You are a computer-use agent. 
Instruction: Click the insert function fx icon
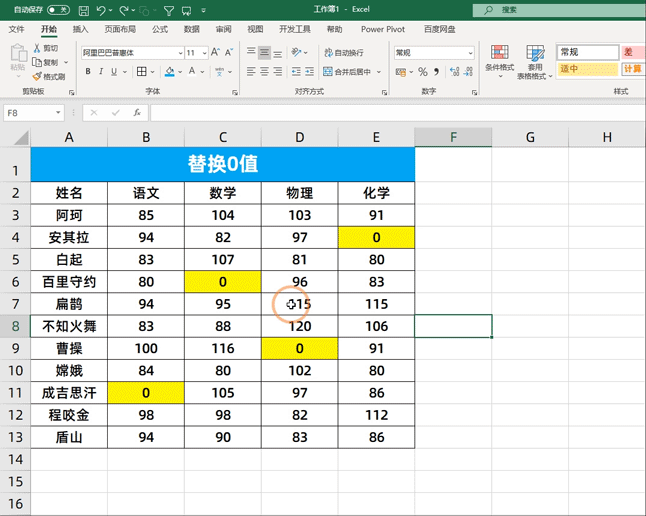pos(137,113)
